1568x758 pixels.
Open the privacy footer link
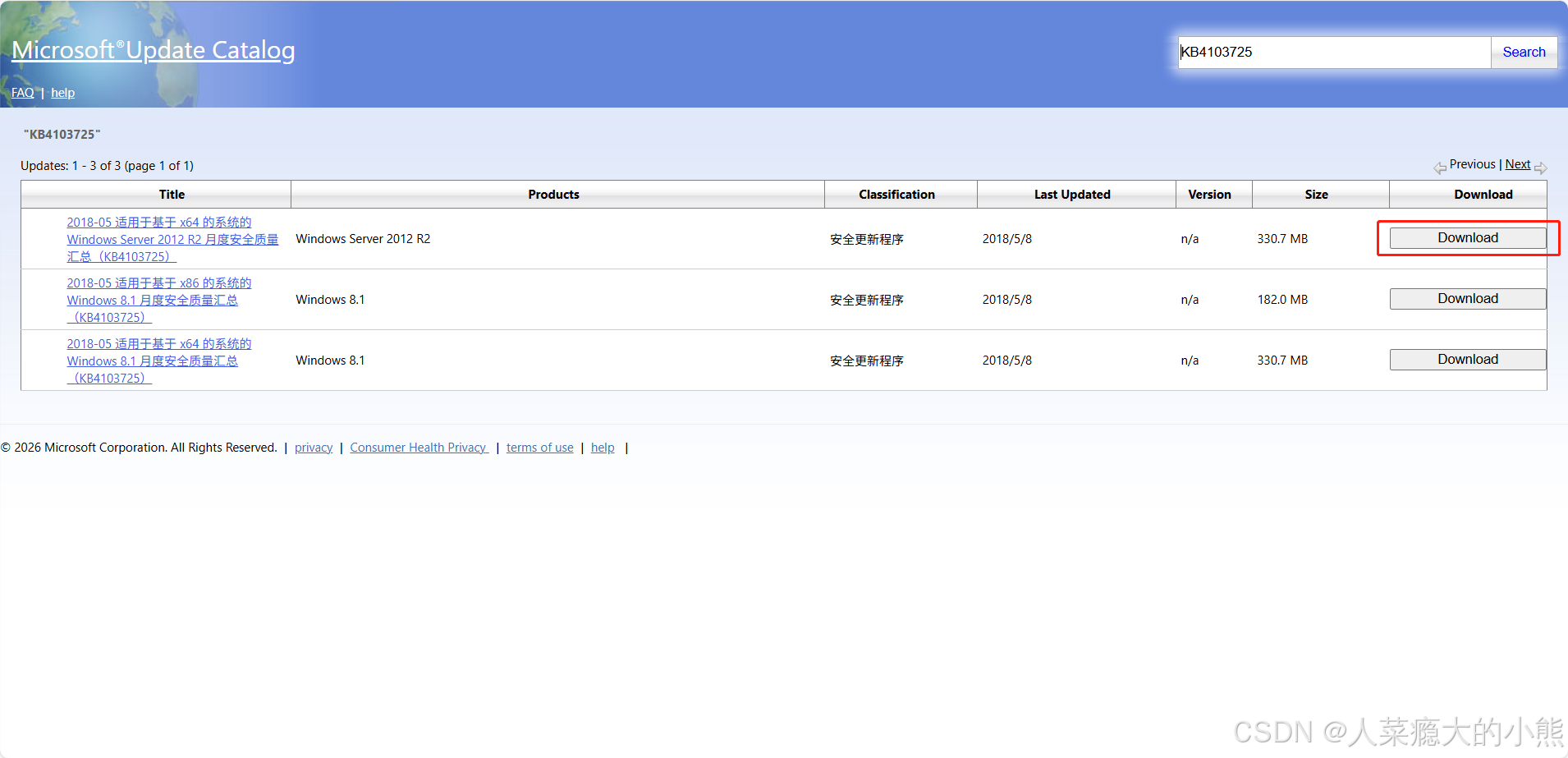[x=314, y=448]
